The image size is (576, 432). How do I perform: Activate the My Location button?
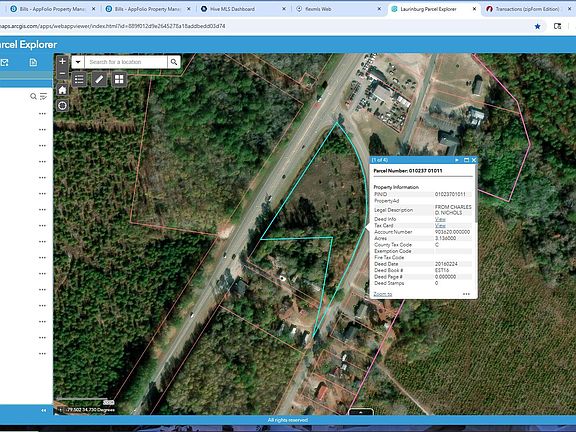coord(62,106)
